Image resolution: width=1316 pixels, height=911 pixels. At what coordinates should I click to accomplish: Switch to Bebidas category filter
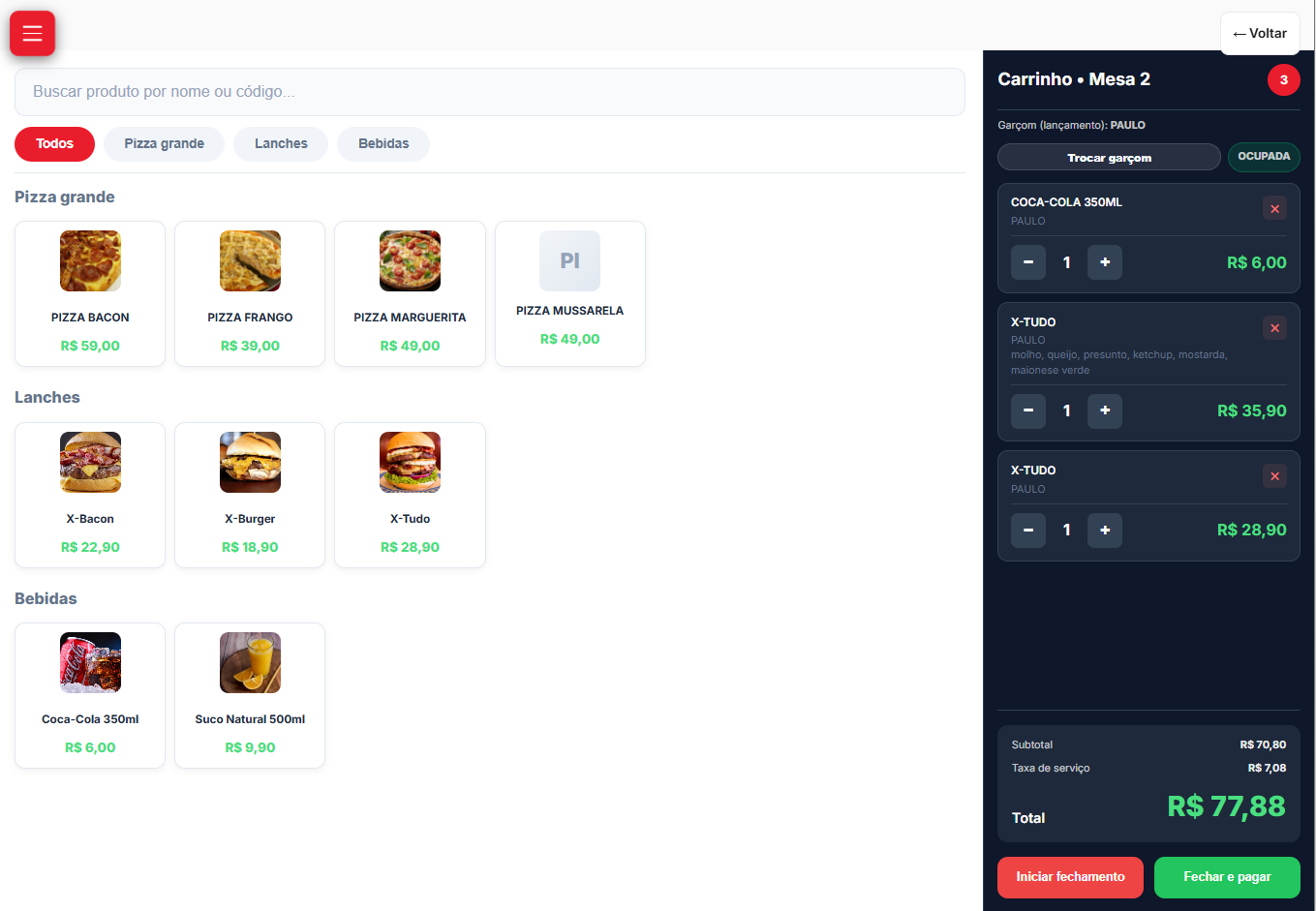click(383, 144)
